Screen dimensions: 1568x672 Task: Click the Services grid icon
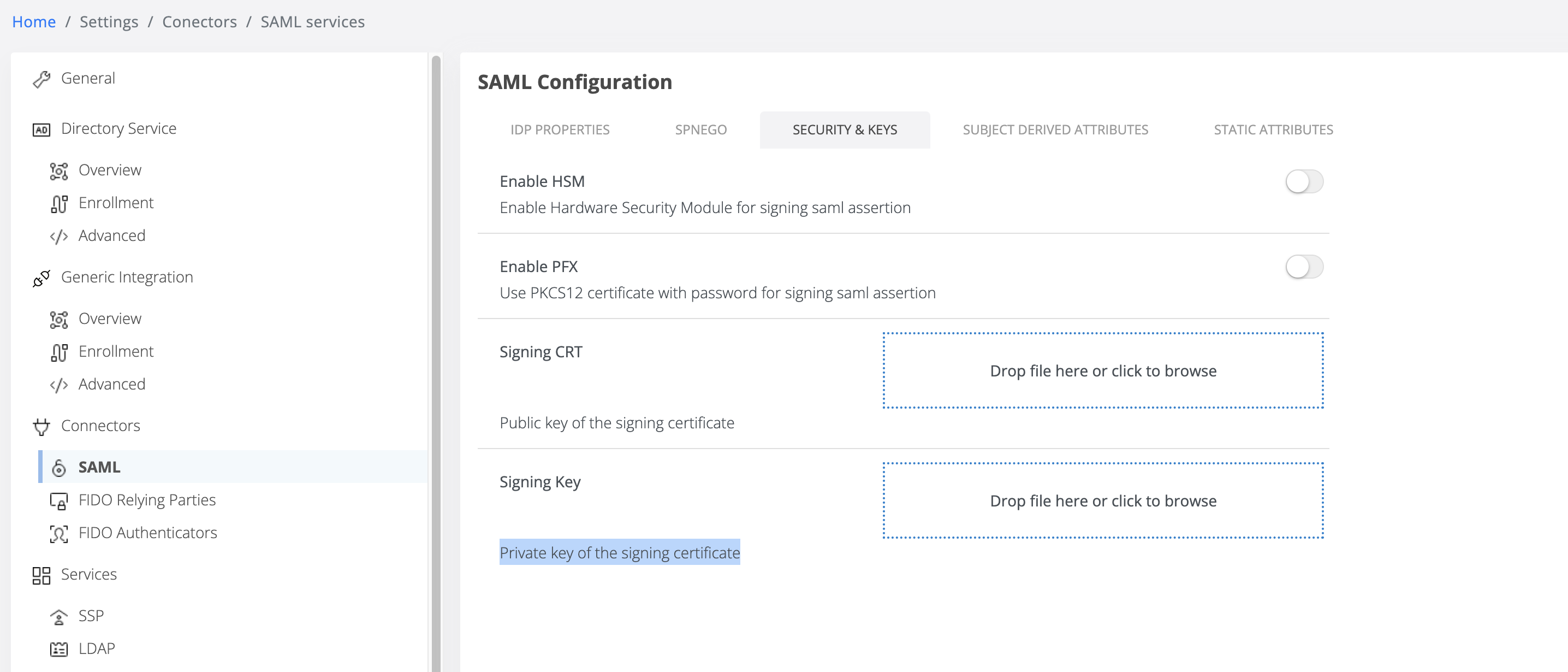click(x=41, y=575)
